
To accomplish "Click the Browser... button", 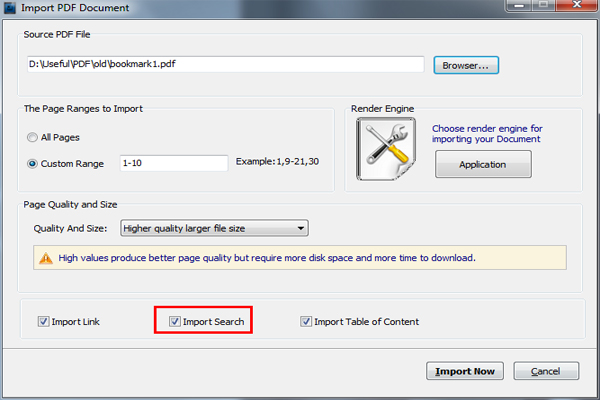I will point(466,65).
